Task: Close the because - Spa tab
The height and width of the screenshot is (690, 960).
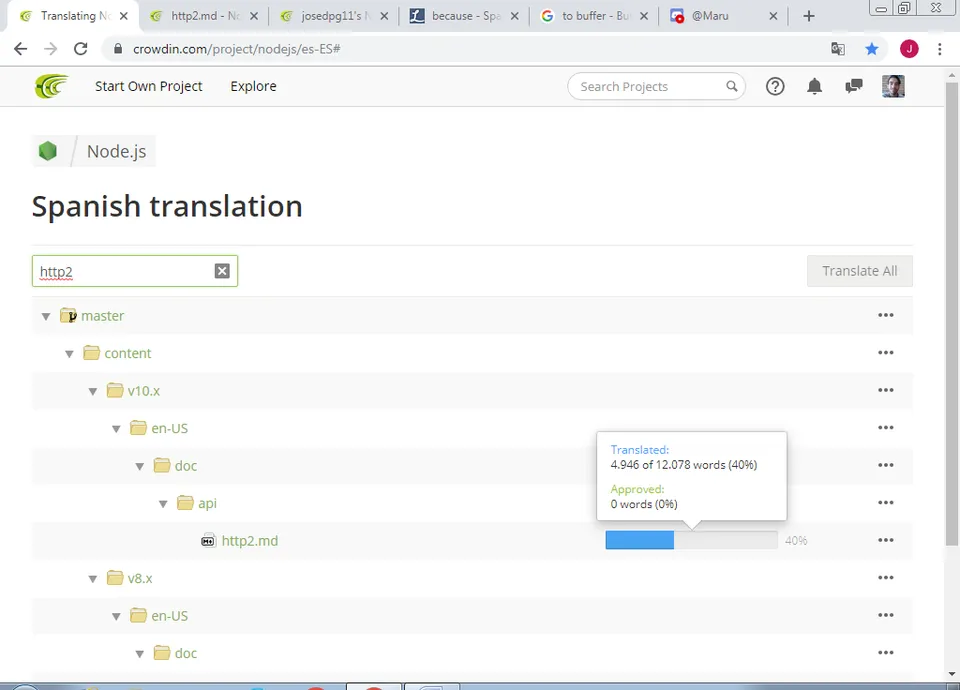Action: 515,17
